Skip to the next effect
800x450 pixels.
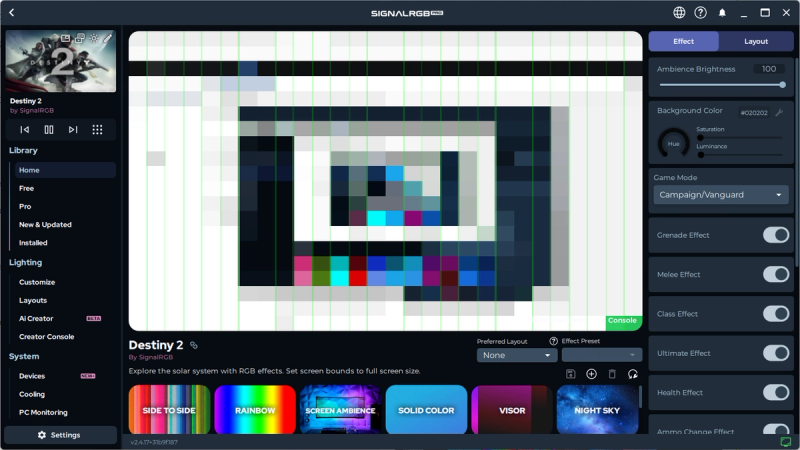click(x=73, y=129)
